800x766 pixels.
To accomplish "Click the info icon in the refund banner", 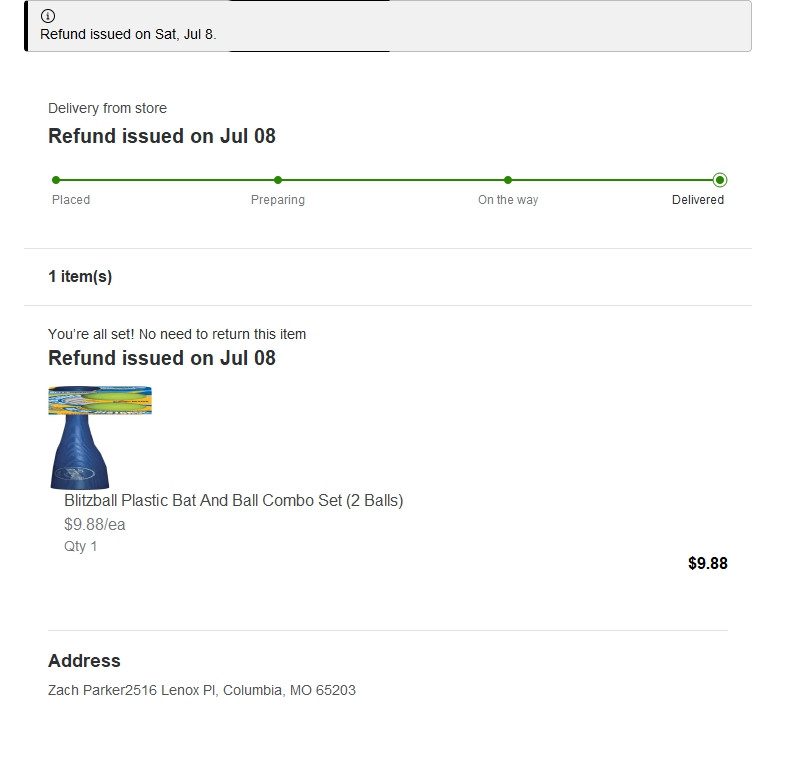I will pos(48,16).
